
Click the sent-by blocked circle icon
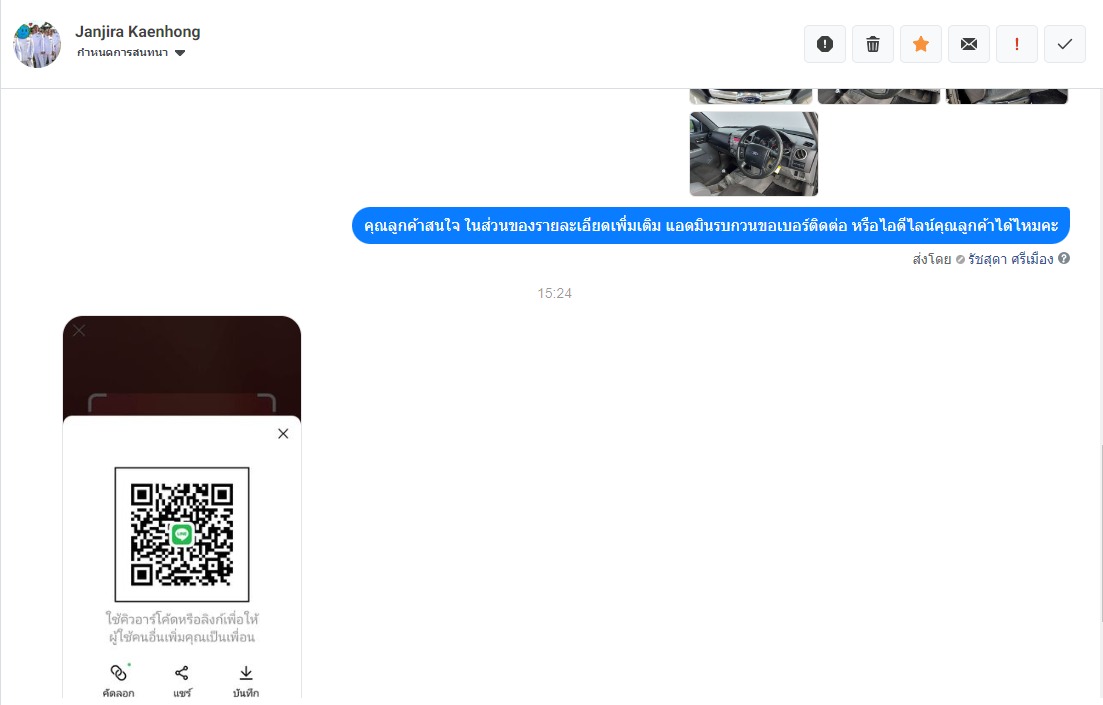959,260
